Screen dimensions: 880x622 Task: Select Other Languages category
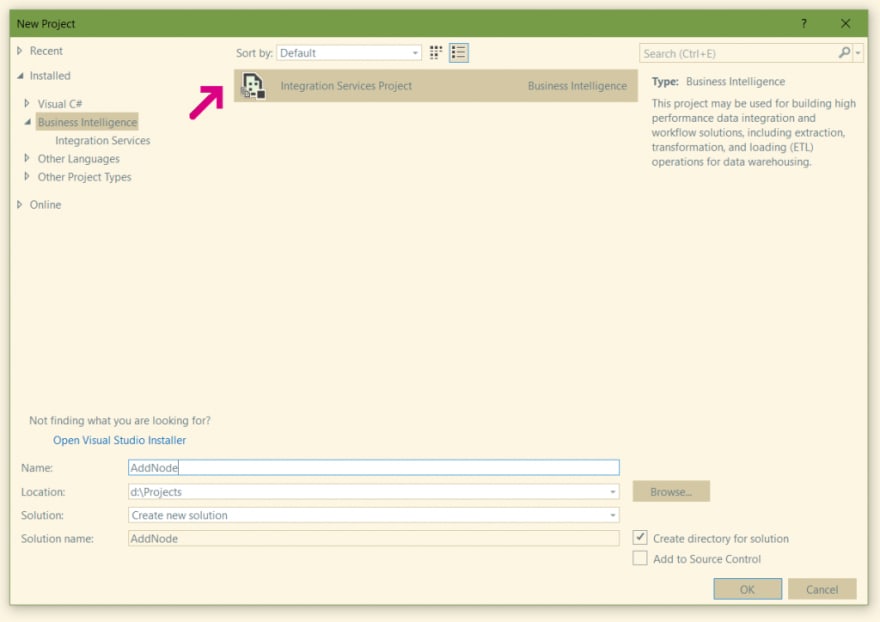(x=79, y=159)
